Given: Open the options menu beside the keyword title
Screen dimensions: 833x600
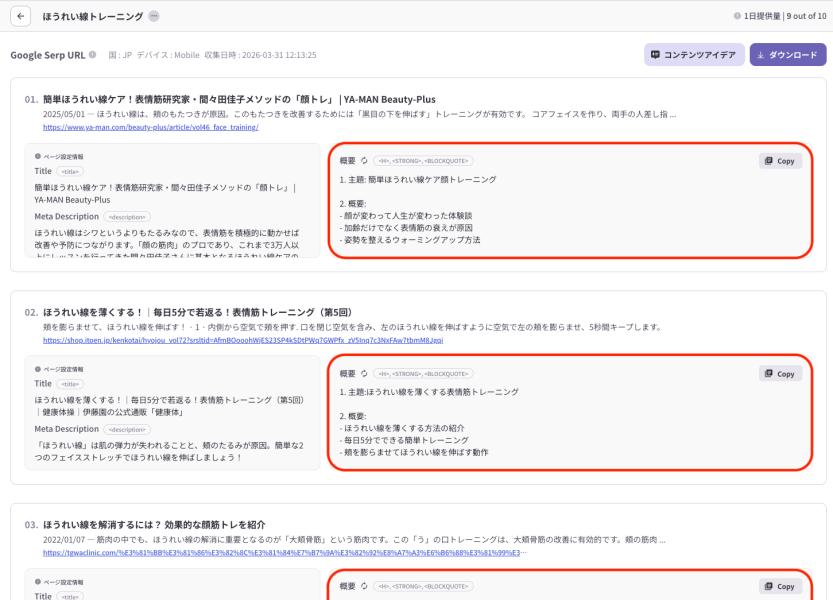Looking at the screenshot, I should click(153, 16).
